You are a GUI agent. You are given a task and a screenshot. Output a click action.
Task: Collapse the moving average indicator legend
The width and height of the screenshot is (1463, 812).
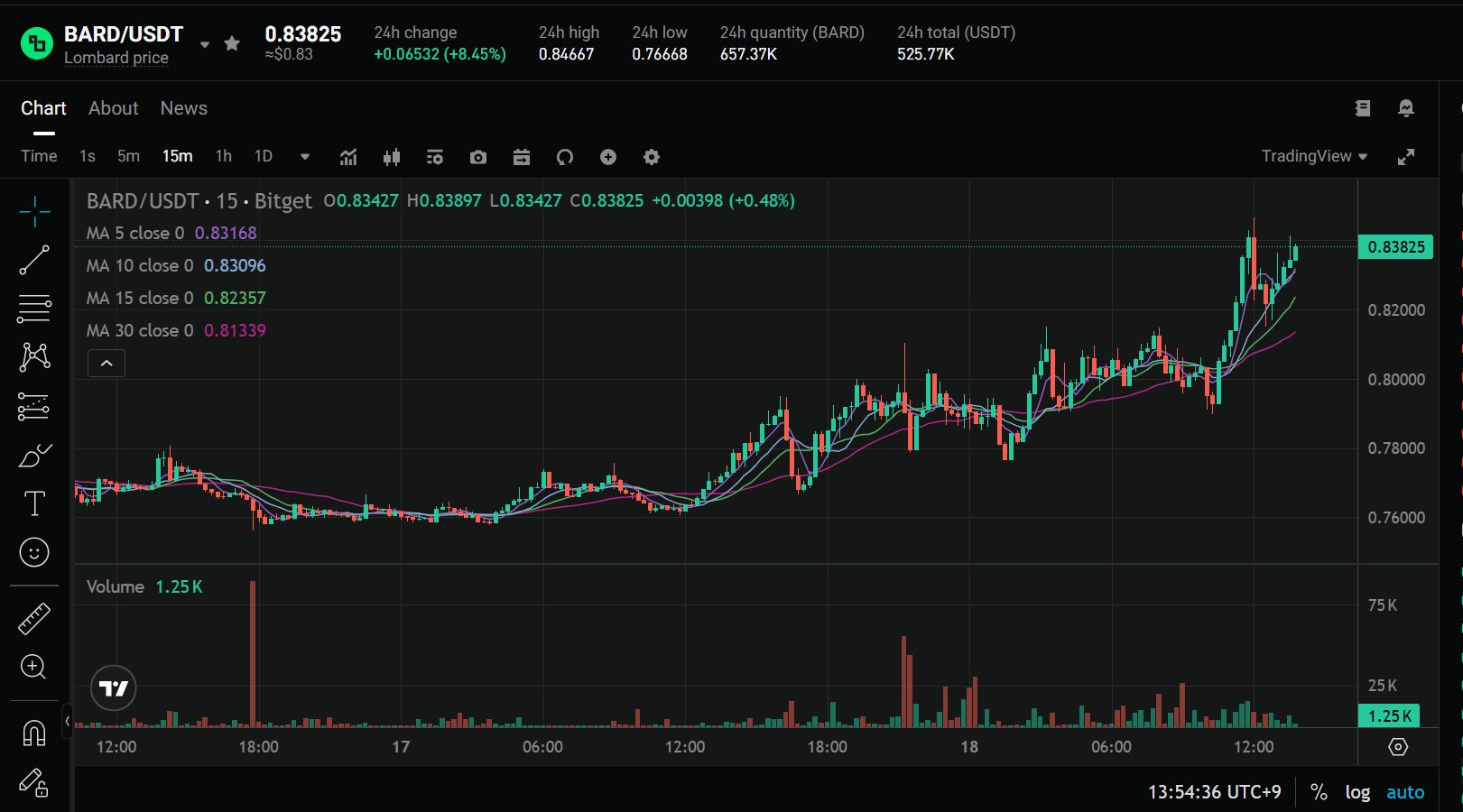tap(106, 363)
